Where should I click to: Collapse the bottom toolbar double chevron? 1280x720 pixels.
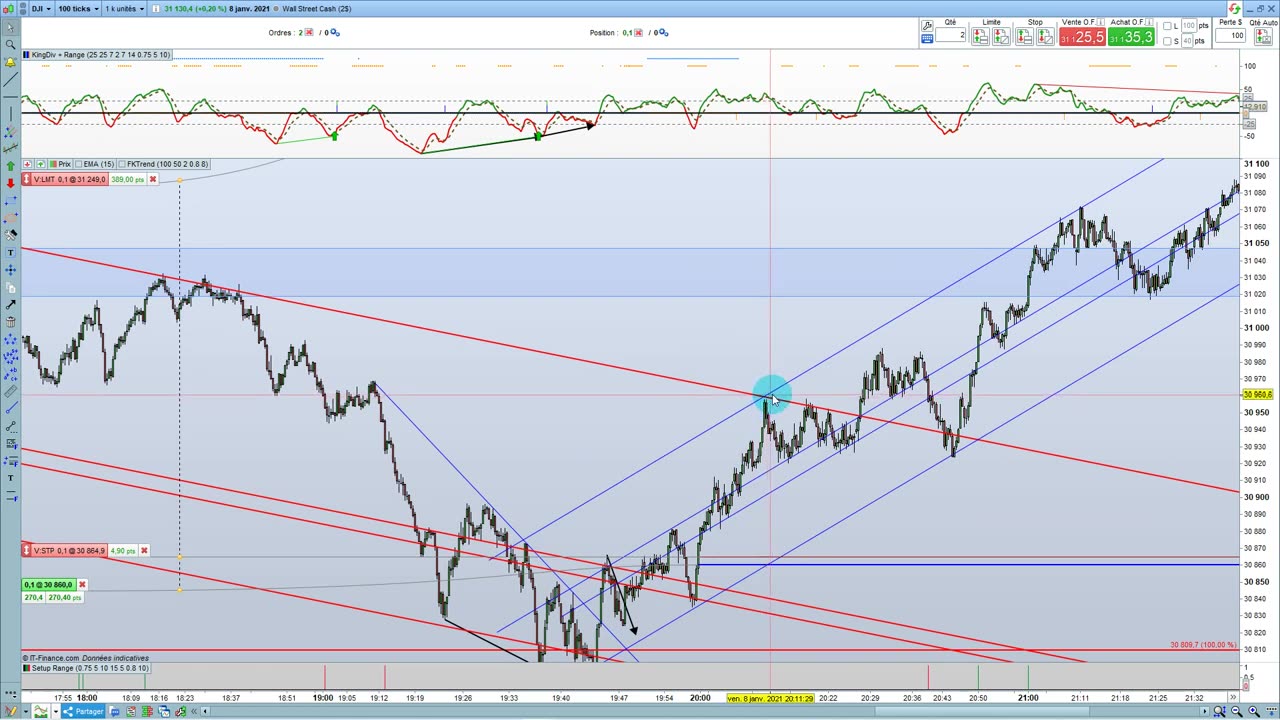tap(194, 711)
